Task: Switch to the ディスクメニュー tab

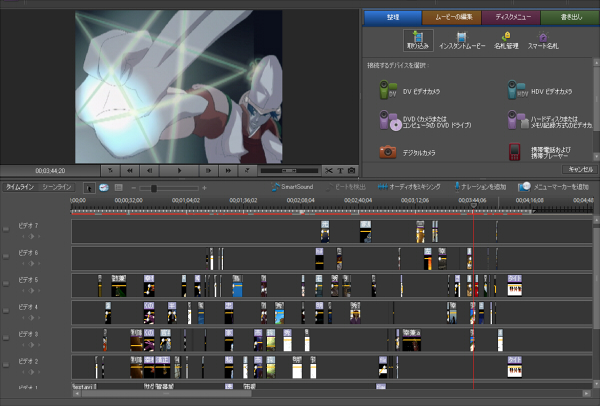Action: tap(511, 17)
